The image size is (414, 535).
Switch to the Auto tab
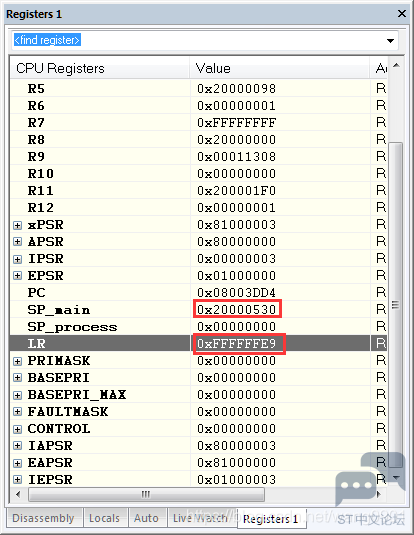tap(146, 518)
